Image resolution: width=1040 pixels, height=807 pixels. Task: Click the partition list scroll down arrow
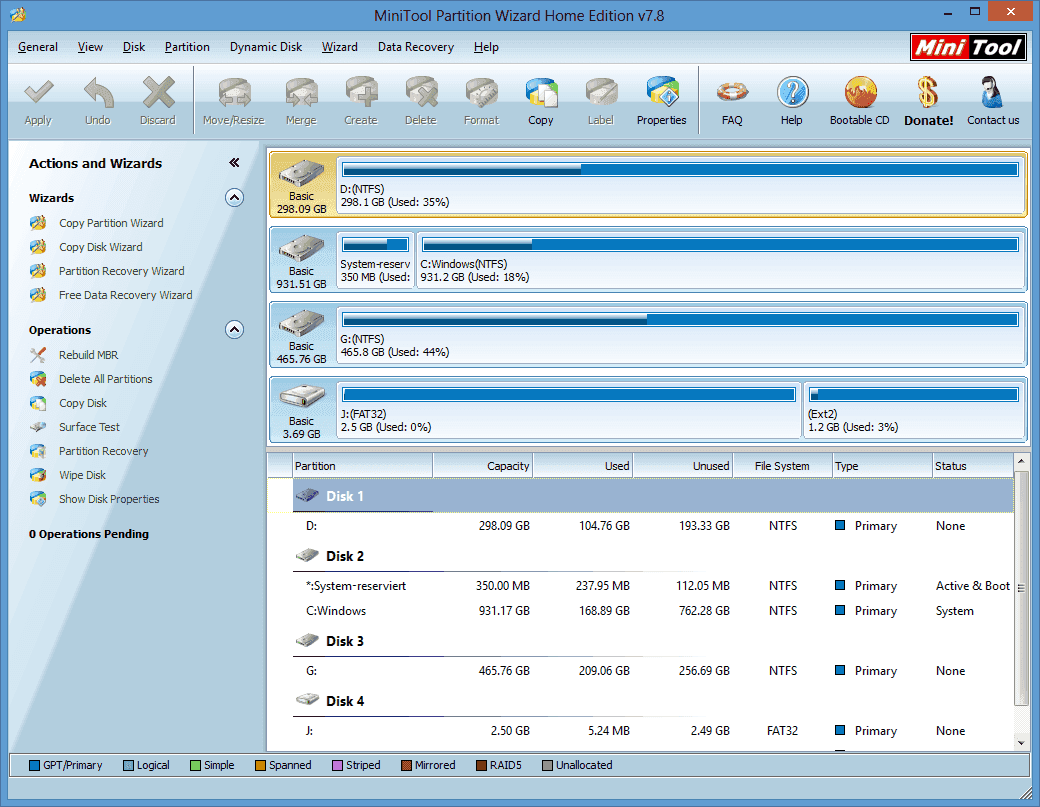(1021, 743)
